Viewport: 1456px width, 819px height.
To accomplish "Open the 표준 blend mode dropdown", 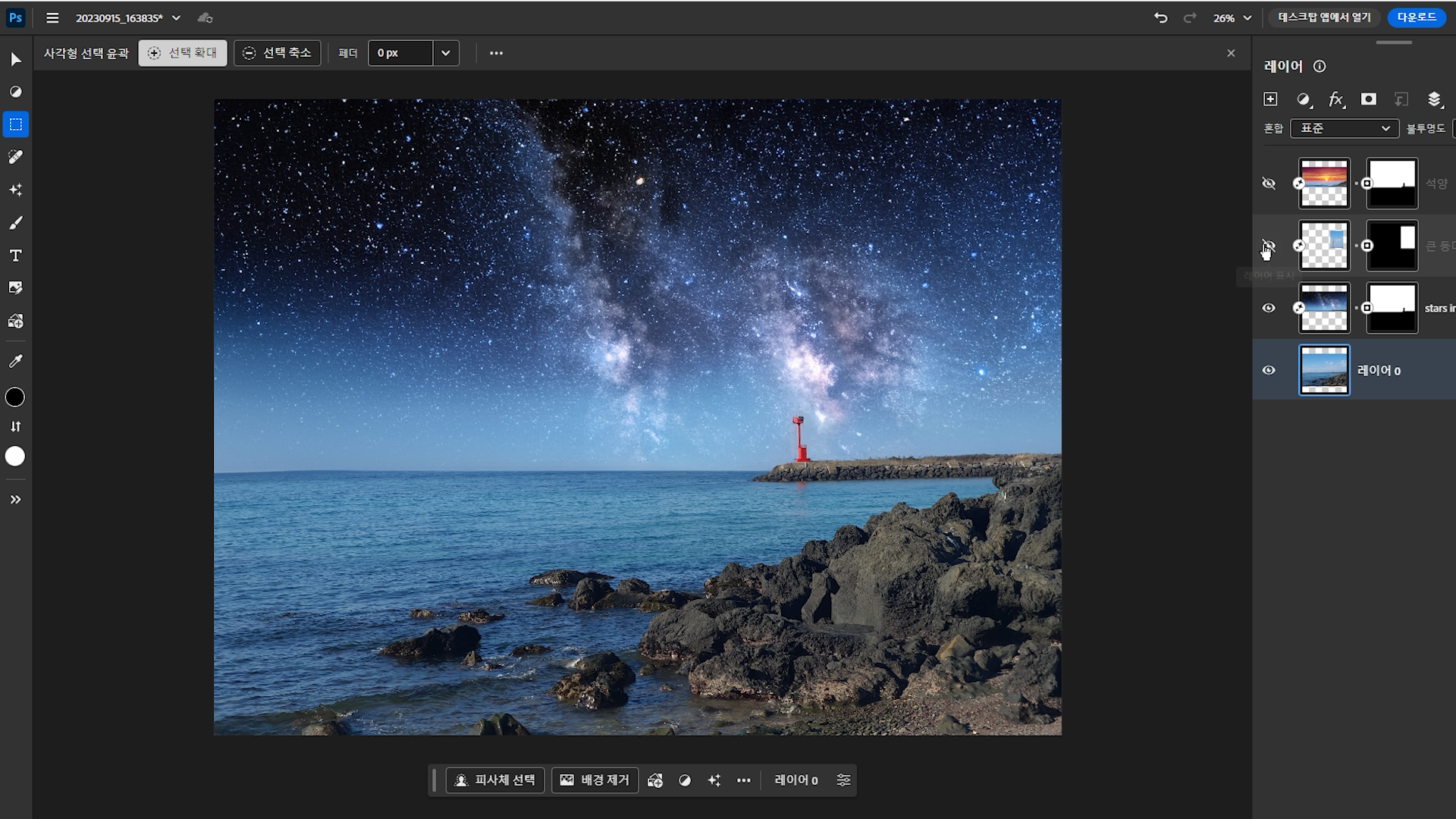I will [1344, 128].
